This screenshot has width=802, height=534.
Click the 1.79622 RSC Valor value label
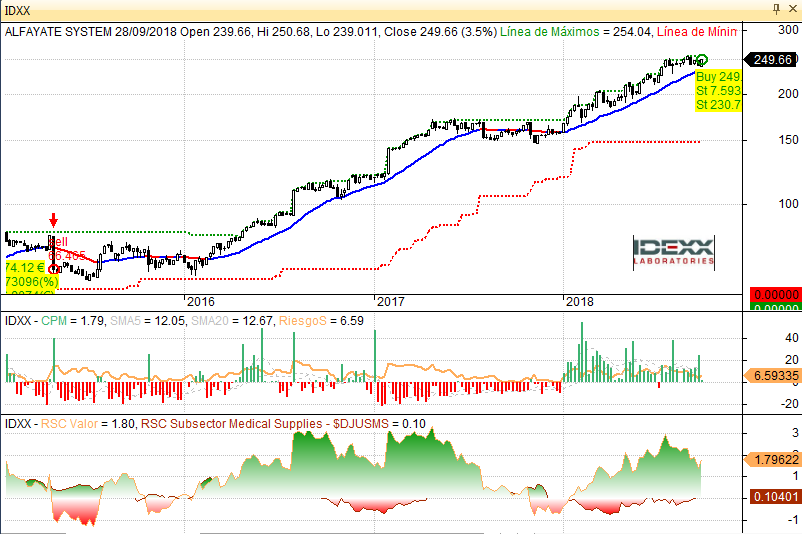click(772, 459)
